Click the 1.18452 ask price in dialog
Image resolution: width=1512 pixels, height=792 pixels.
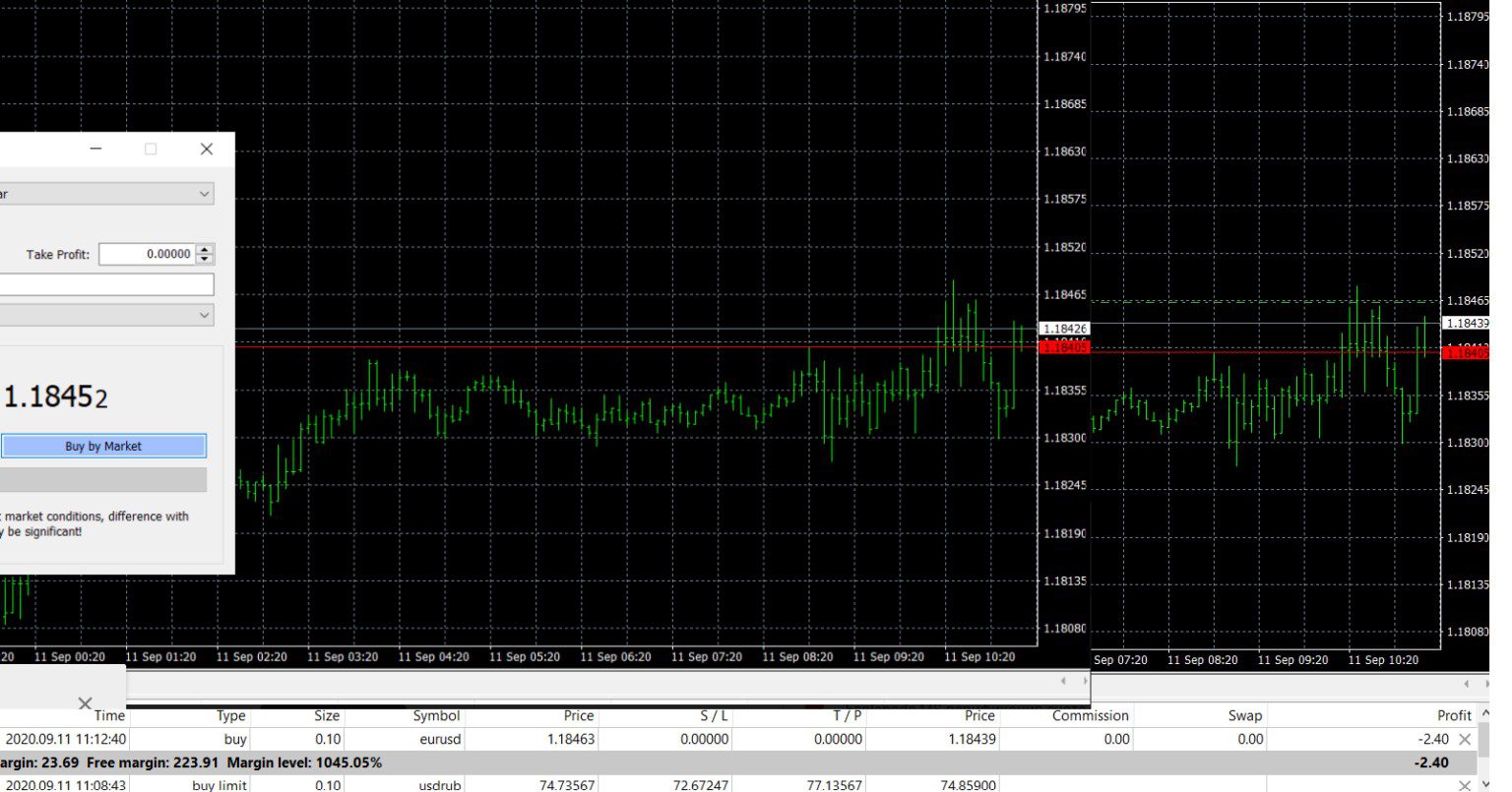point(55,396)
